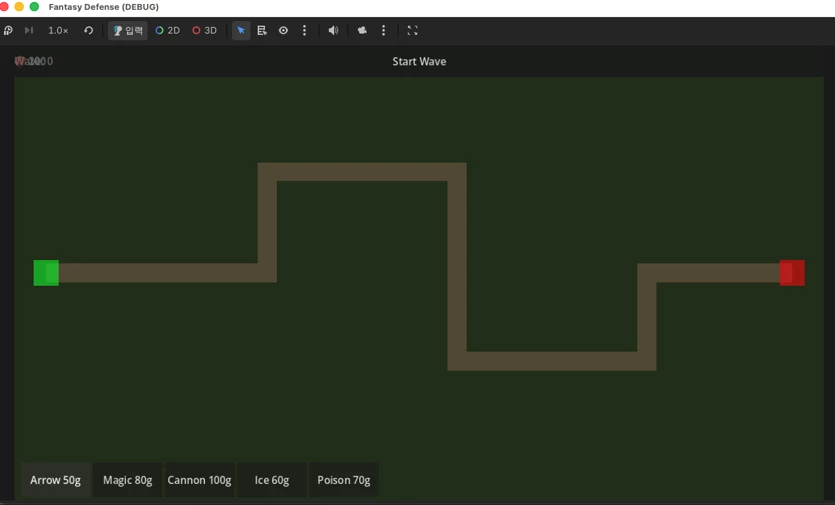The height and width of the screenshot is (505, 835).
Task: Choose the Magic 80g tower
Action: (127, 480)
